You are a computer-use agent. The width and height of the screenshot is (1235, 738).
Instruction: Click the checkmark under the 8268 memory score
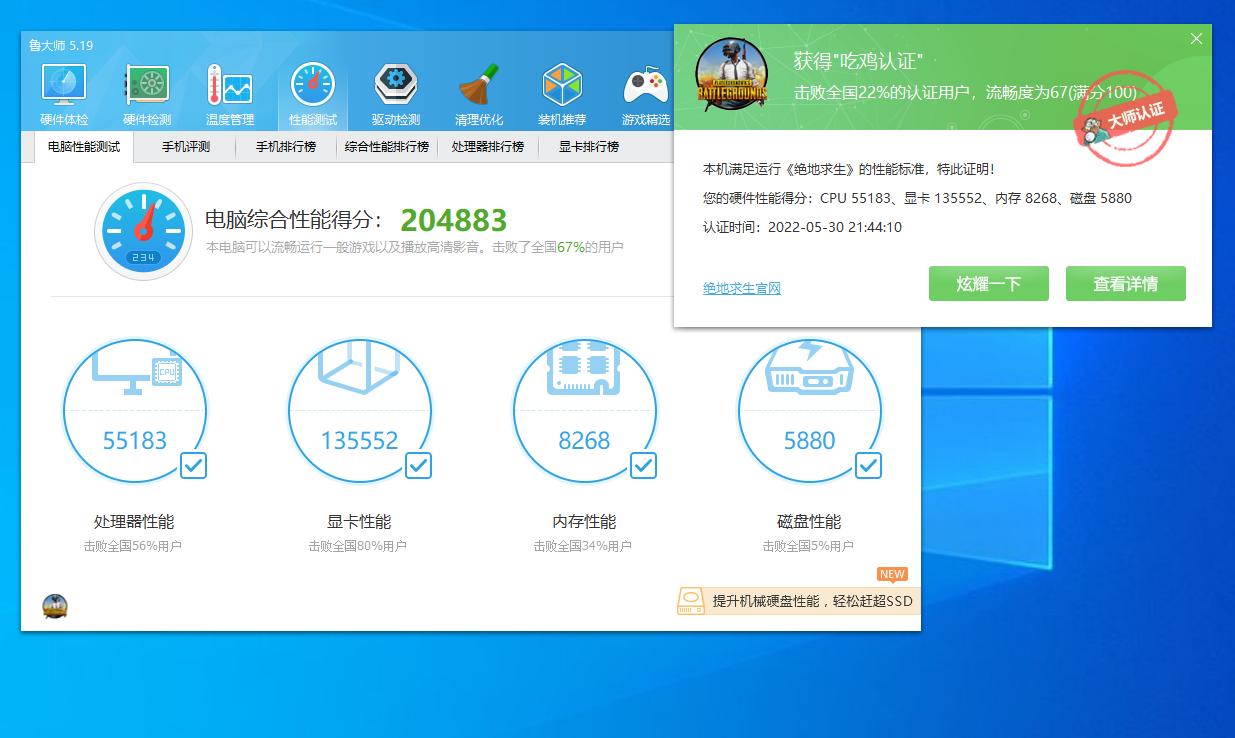coord(643,466)
